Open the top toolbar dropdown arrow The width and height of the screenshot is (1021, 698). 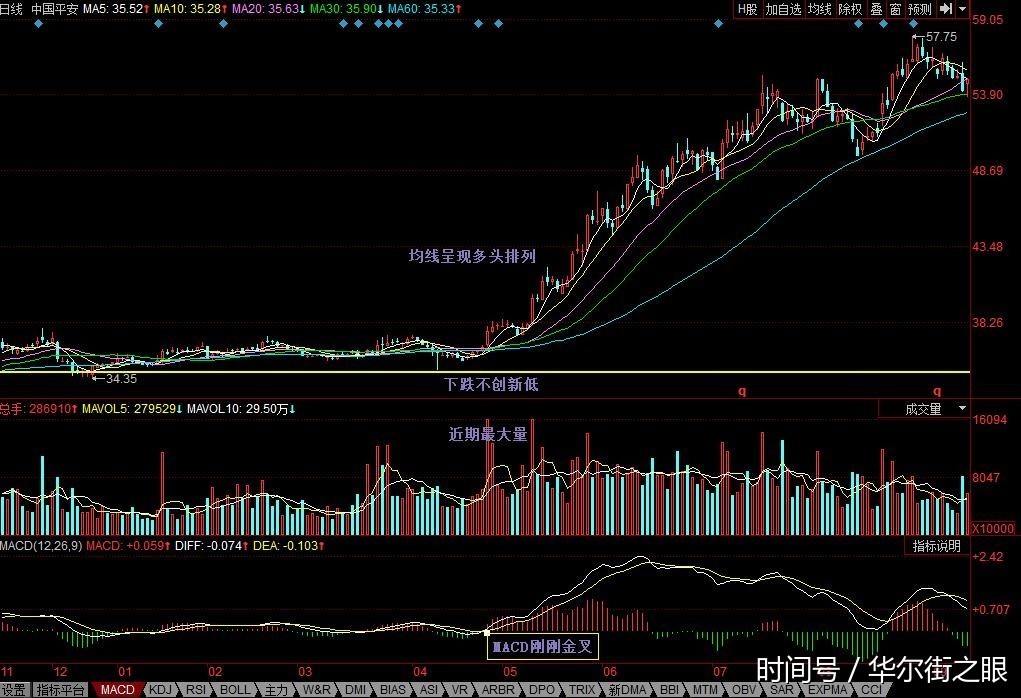[962, 9]
